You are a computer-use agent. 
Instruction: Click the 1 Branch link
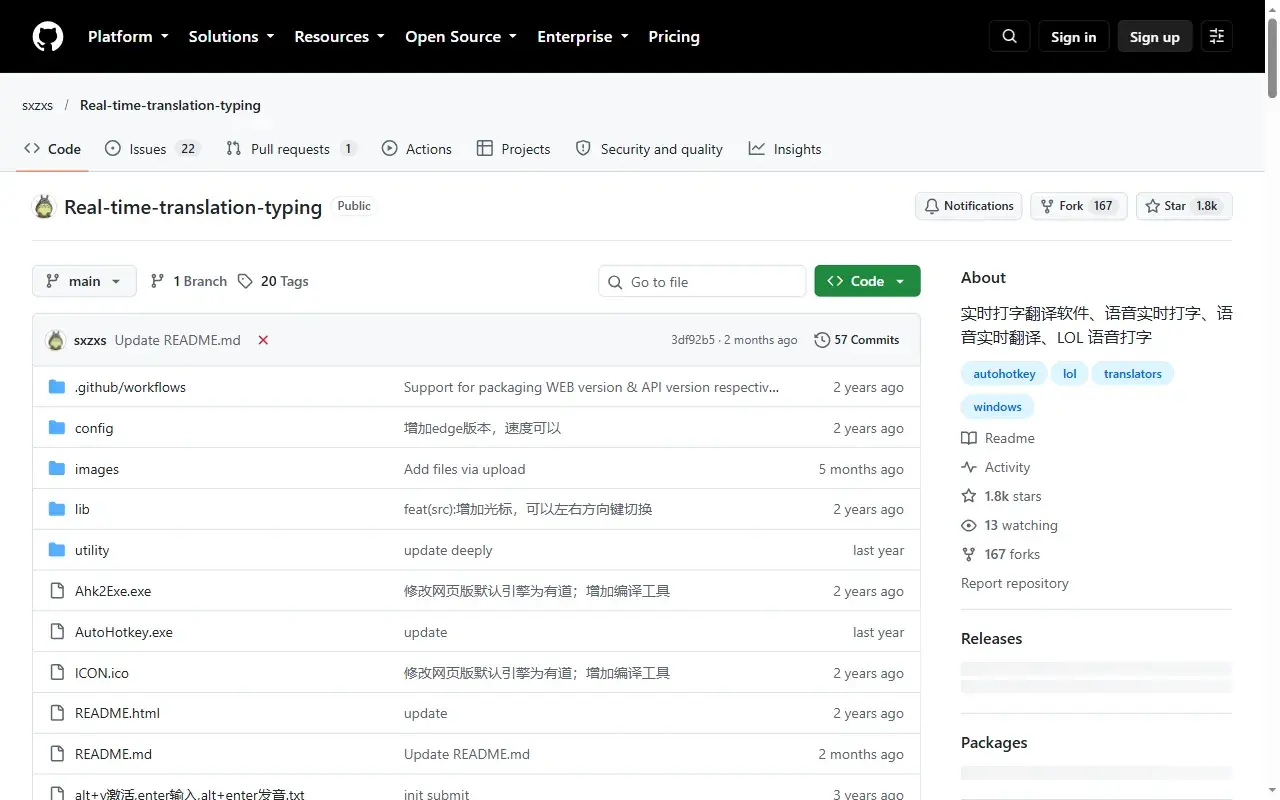pyautogui.click(x=189, y=281)
